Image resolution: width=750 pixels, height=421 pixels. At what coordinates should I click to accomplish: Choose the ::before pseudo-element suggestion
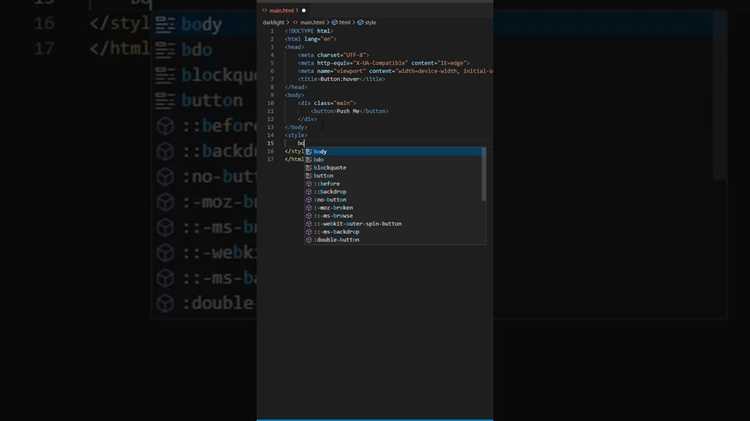pos(395,184)
